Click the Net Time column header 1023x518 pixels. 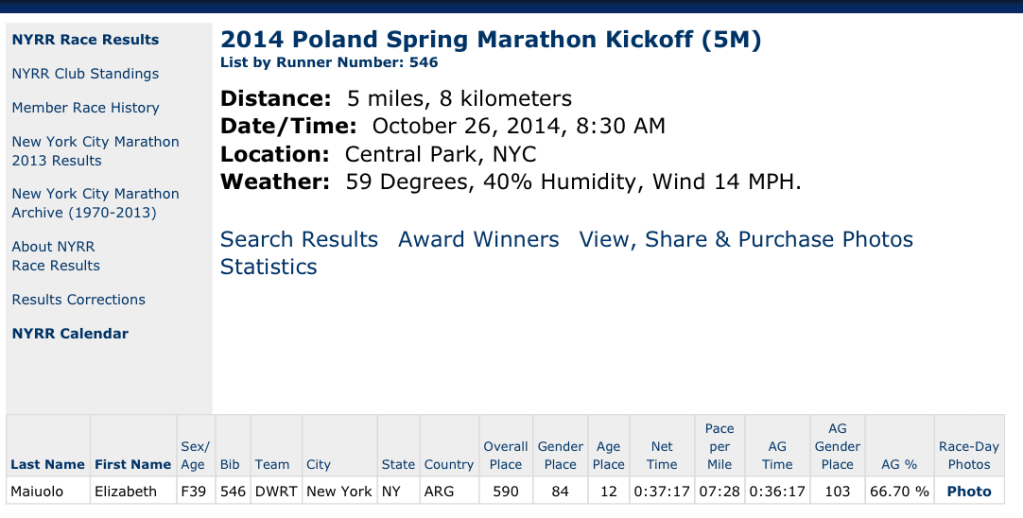(x=661, y=456)
